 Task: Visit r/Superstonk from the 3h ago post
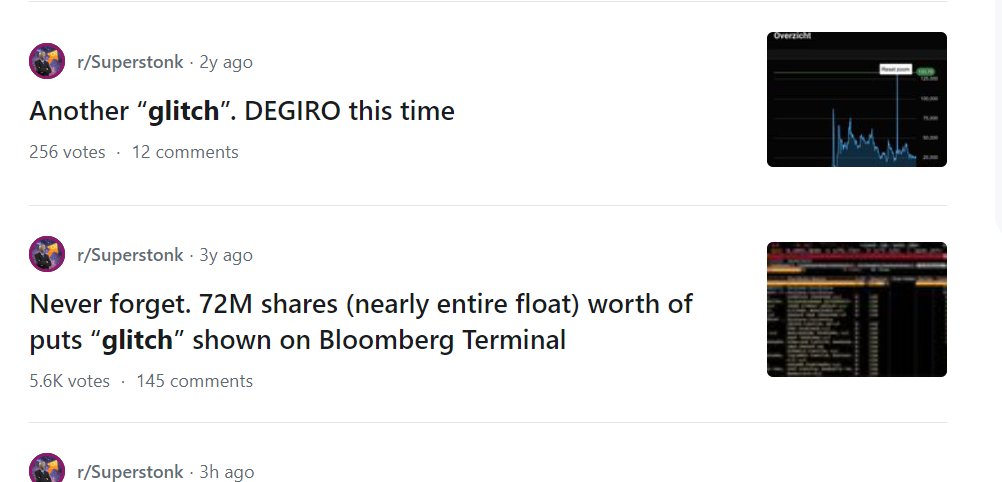(x=130, y=472)
